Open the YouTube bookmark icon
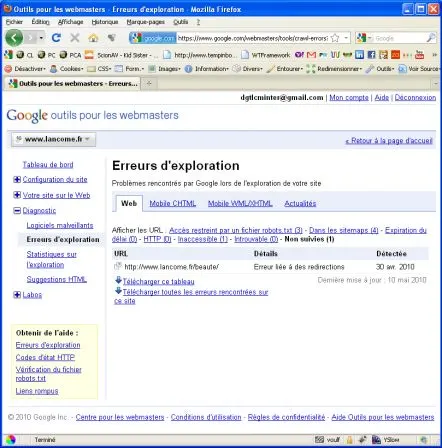The height and width of the screenshot is (448, 442). pyautogui.click(x=419, y=55)
